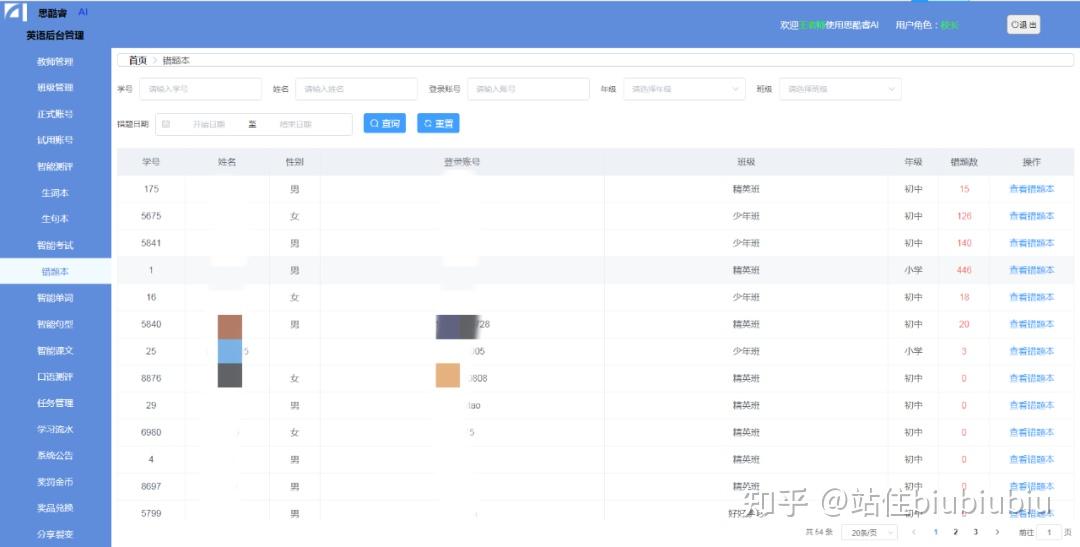Image resolution: width=1080 pixels, height=547 pixels.
Task: Click the app logo icon
Action: tap(15, 12)
